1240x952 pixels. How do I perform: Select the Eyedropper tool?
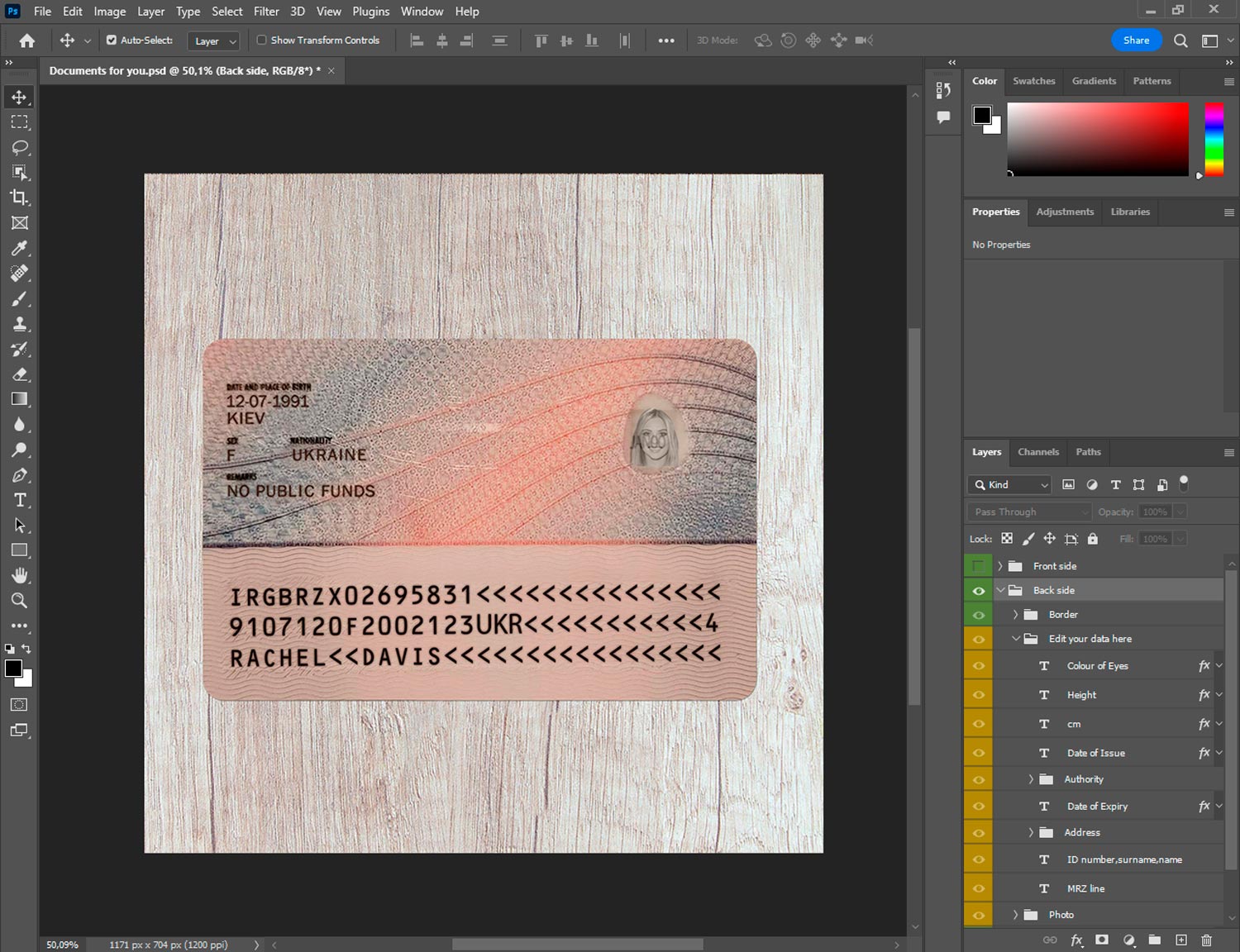(19, 248)
